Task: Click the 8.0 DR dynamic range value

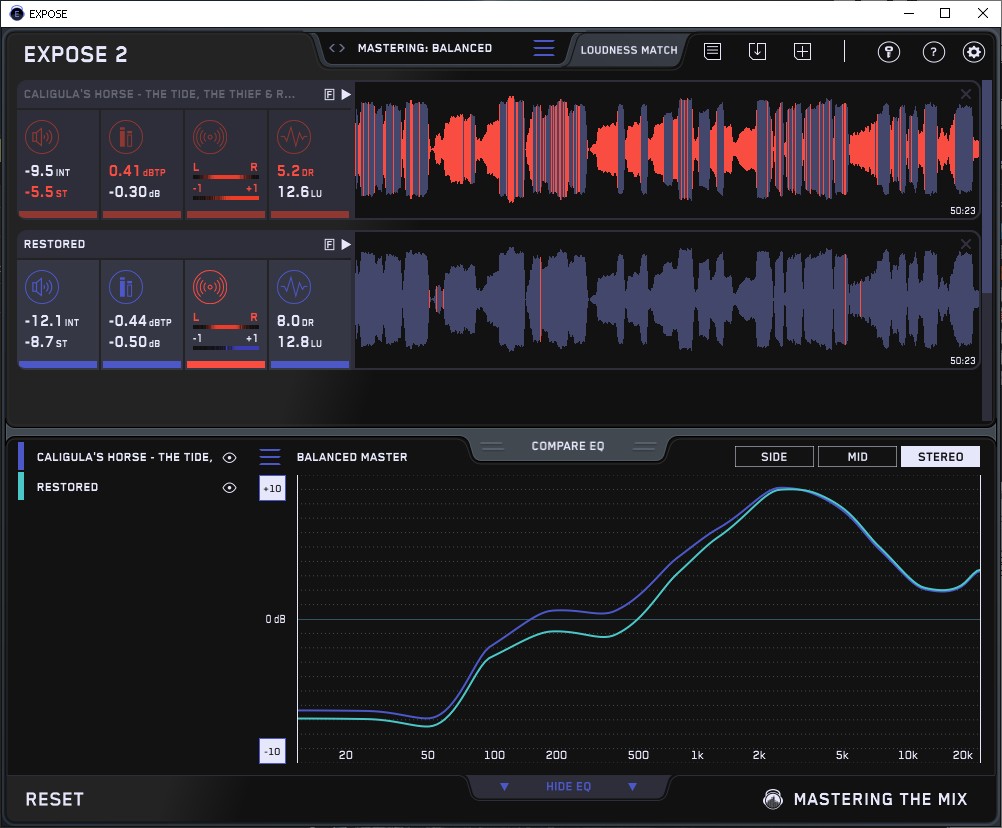Action: tap(295, 321)
